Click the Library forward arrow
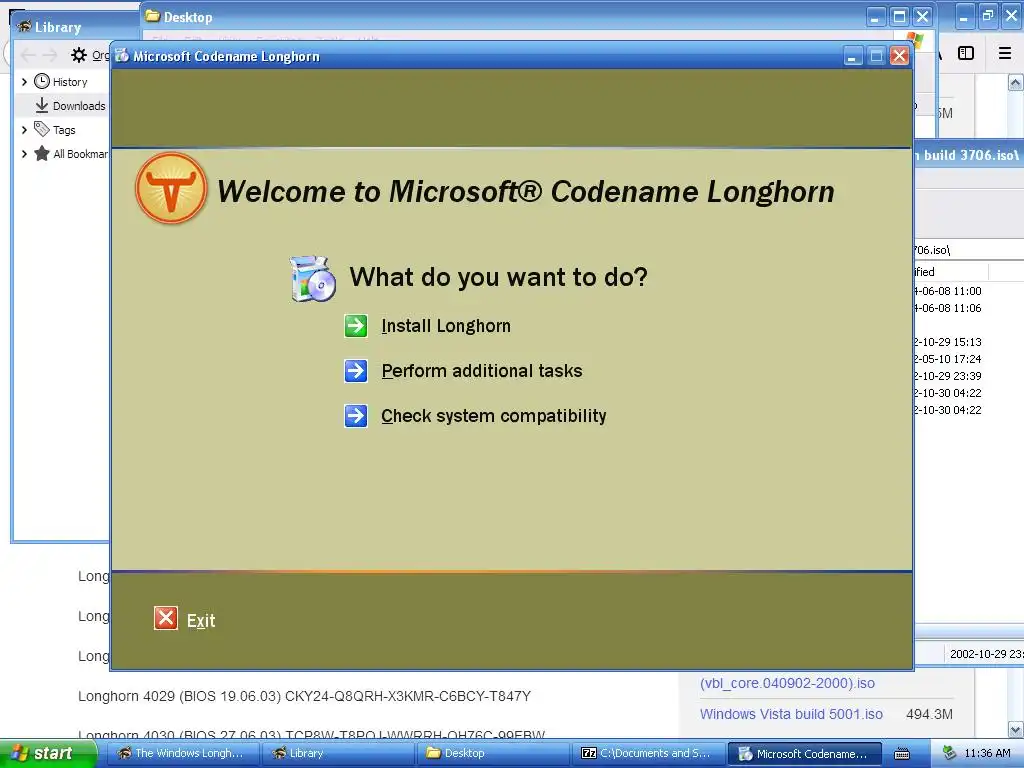 click(x=50, y=55)
